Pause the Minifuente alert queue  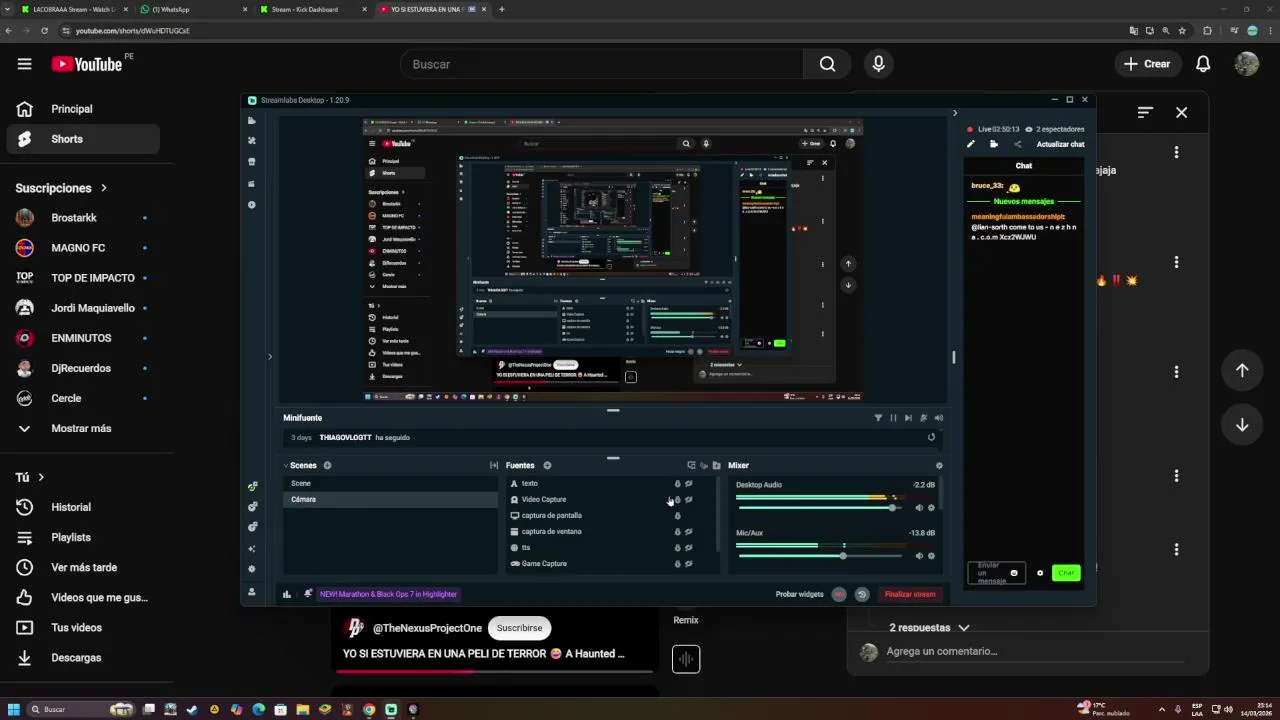[x=893, y=418]
